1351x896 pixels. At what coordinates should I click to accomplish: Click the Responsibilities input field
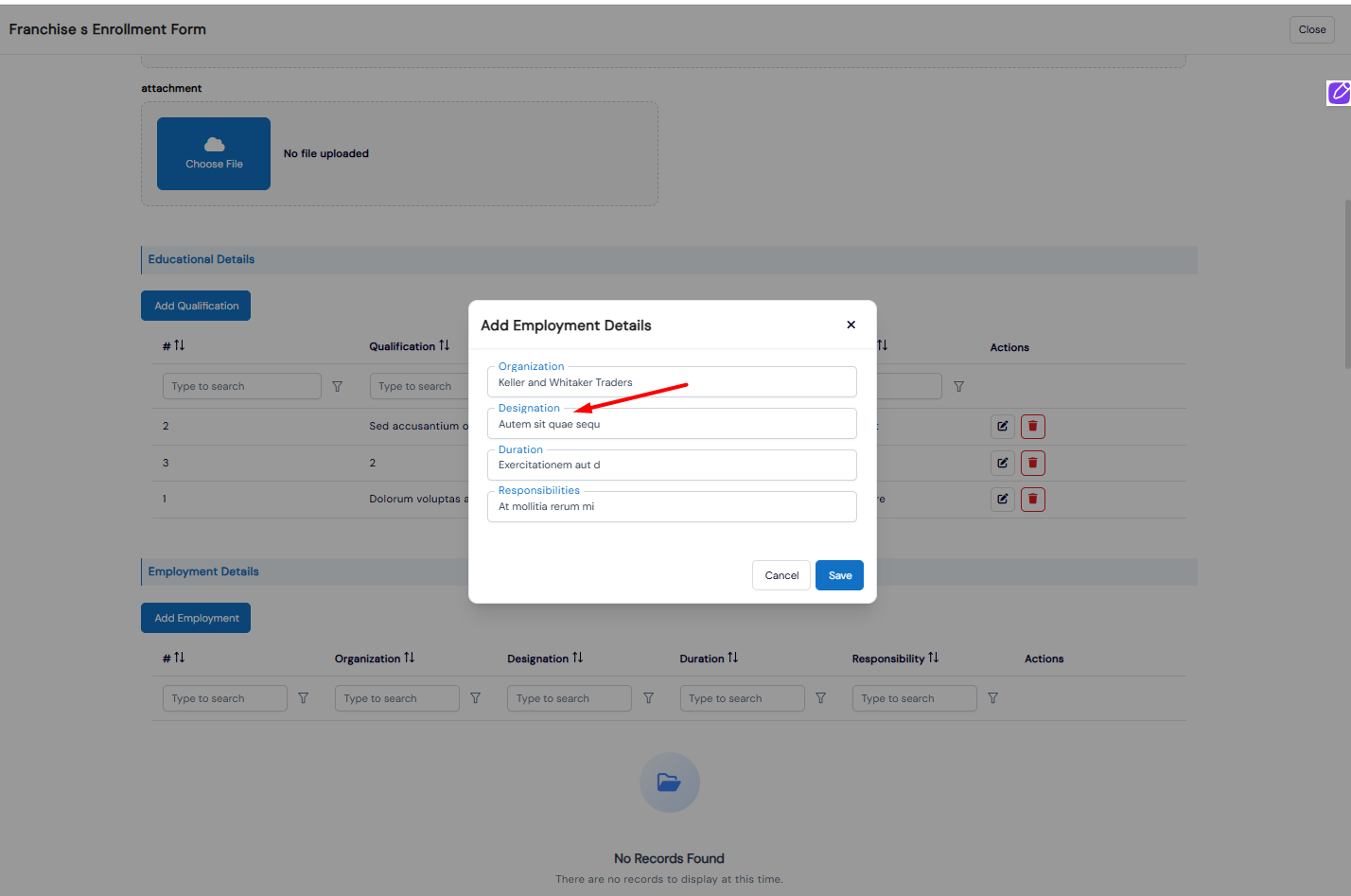(672, 506)
